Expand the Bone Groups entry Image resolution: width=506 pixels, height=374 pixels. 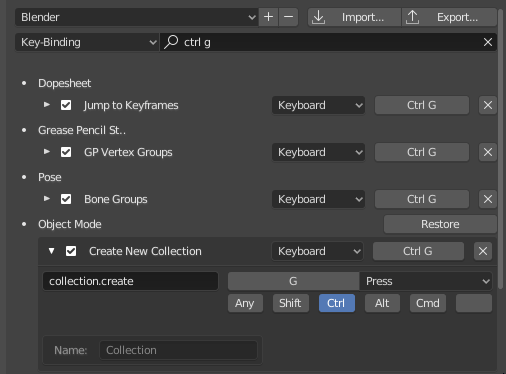point(47,199)
